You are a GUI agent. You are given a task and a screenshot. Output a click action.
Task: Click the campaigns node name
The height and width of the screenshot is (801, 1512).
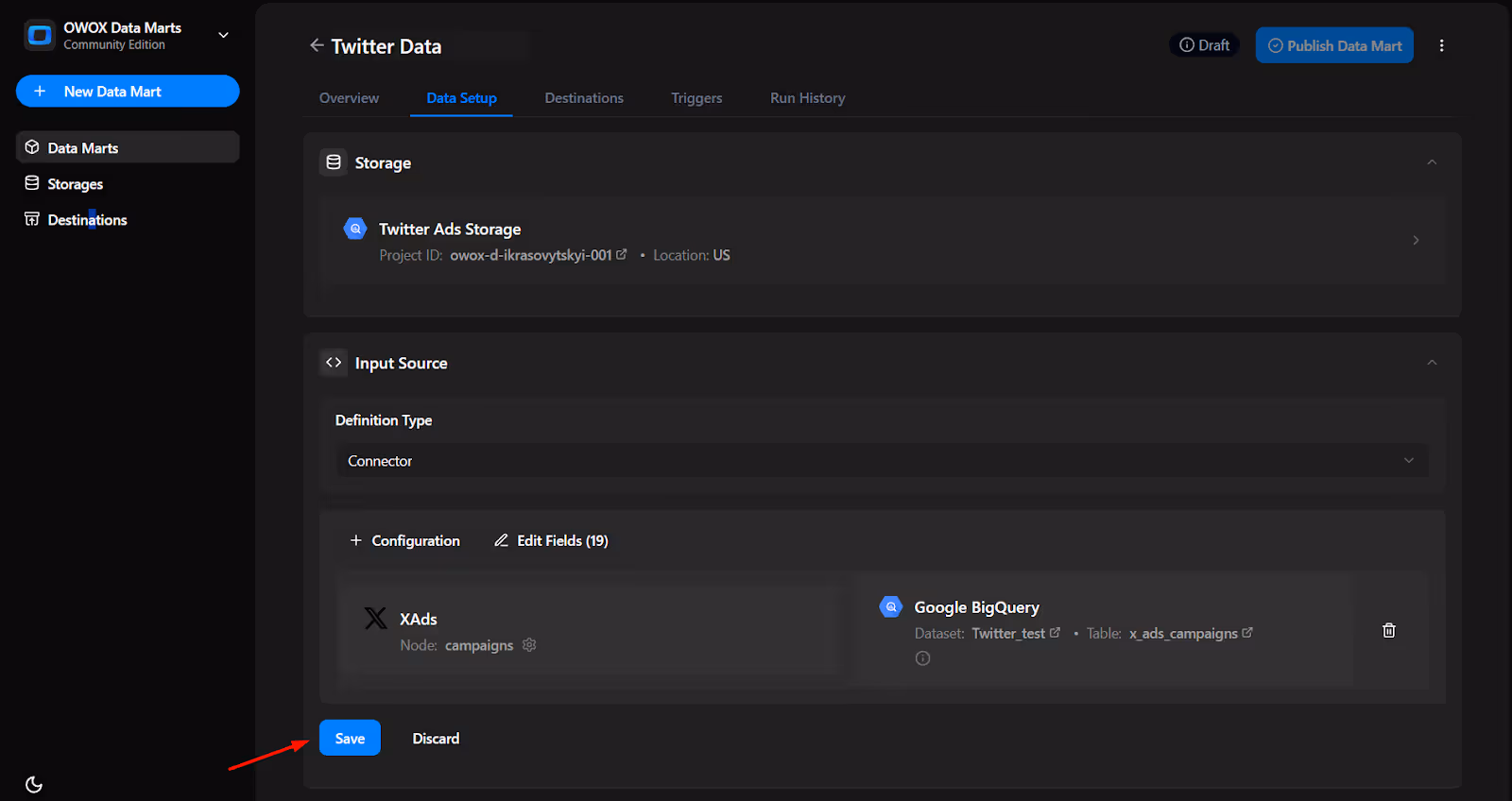click(x=479, y=645)
